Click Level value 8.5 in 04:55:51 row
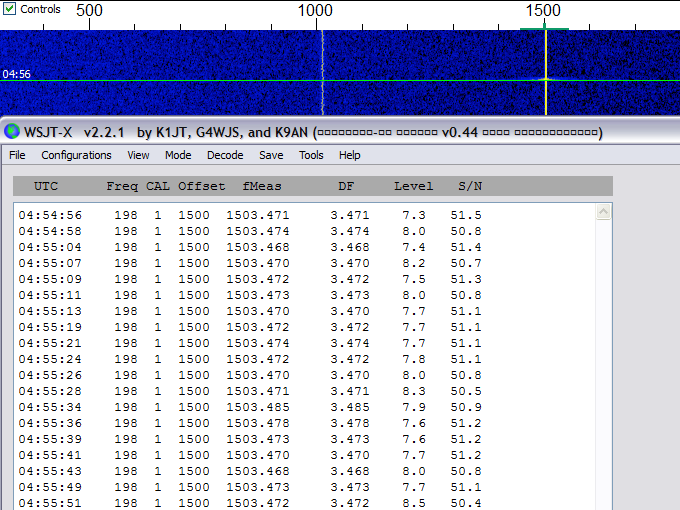 point(414,503)
